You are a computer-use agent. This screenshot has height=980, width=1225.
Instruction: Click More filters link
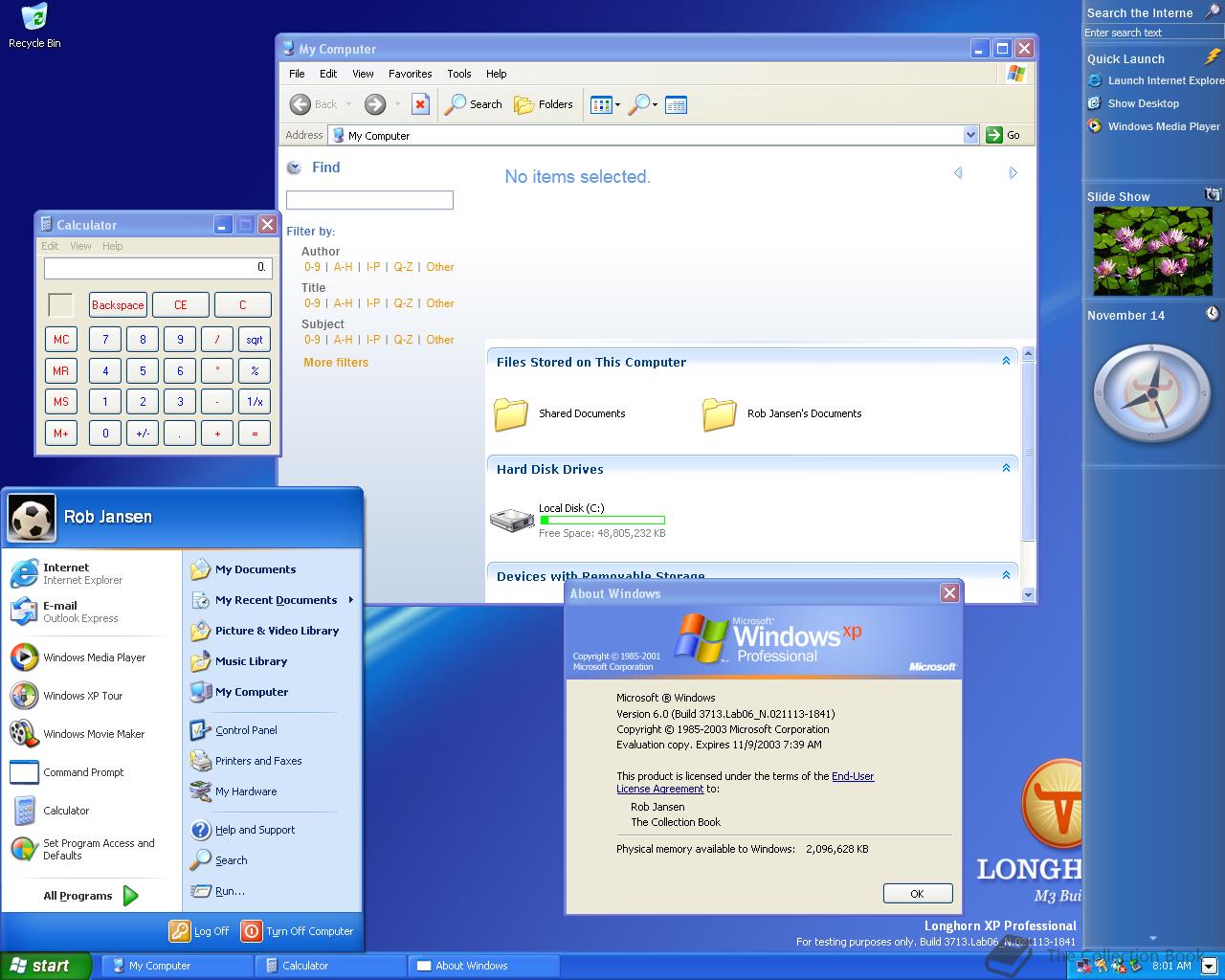336,363
